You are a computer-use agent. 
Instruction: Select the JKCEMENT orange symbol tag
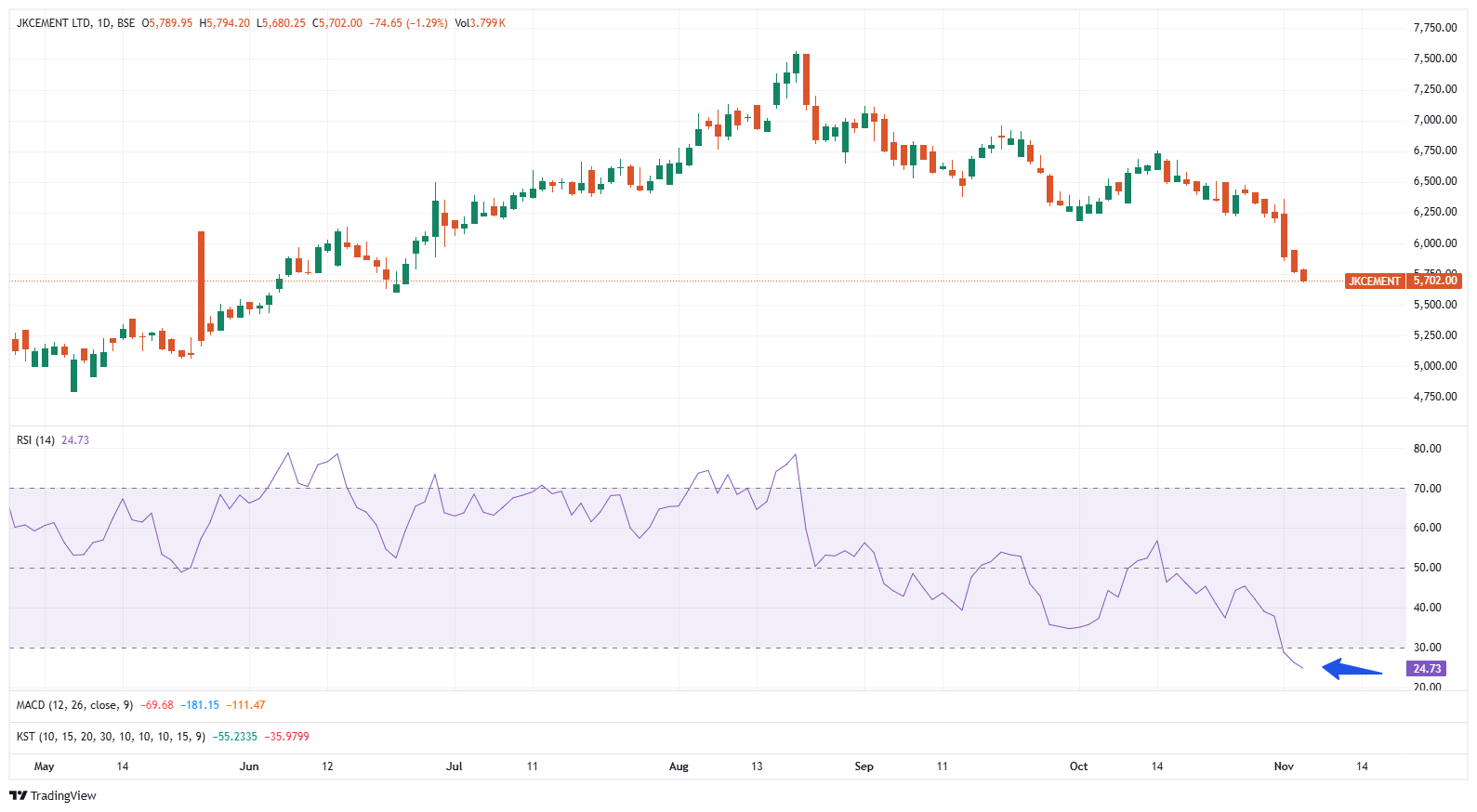pos(1374,281)
